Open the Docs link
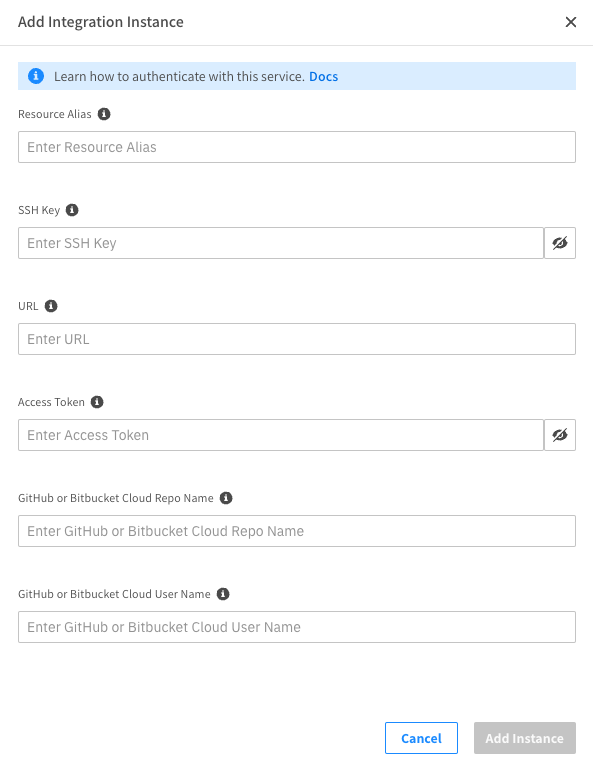 click(x=323, y=76)
